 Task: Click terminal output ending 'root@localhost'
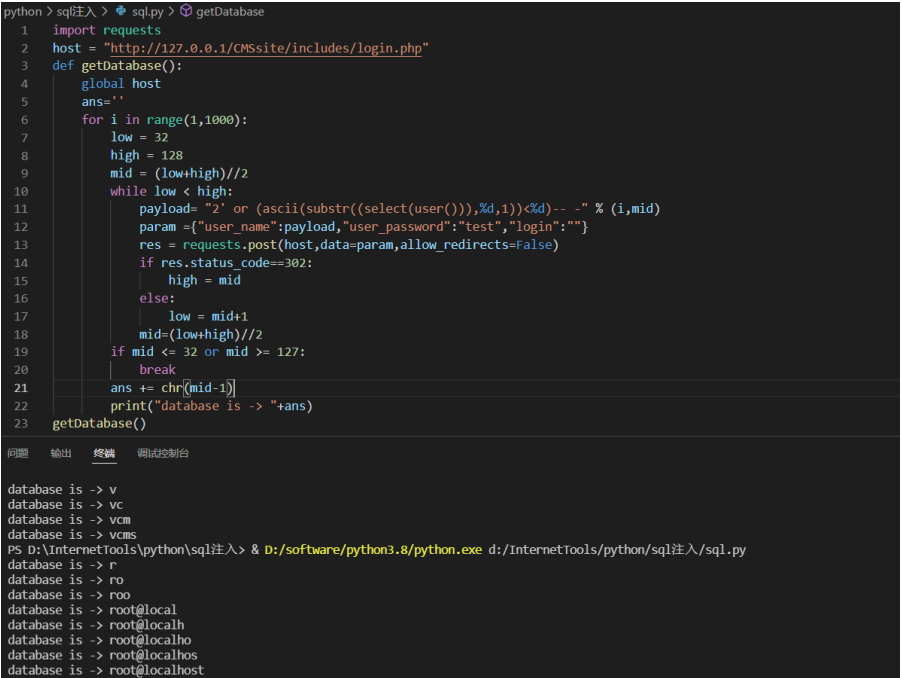[105, 670]
